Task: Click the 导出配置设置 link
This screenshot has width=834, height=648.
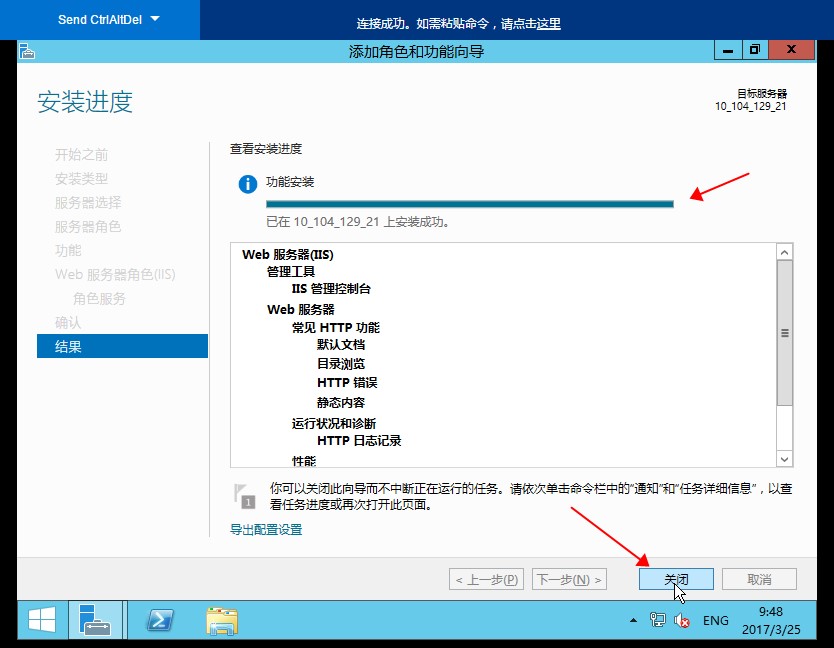Action: (266, 530)
